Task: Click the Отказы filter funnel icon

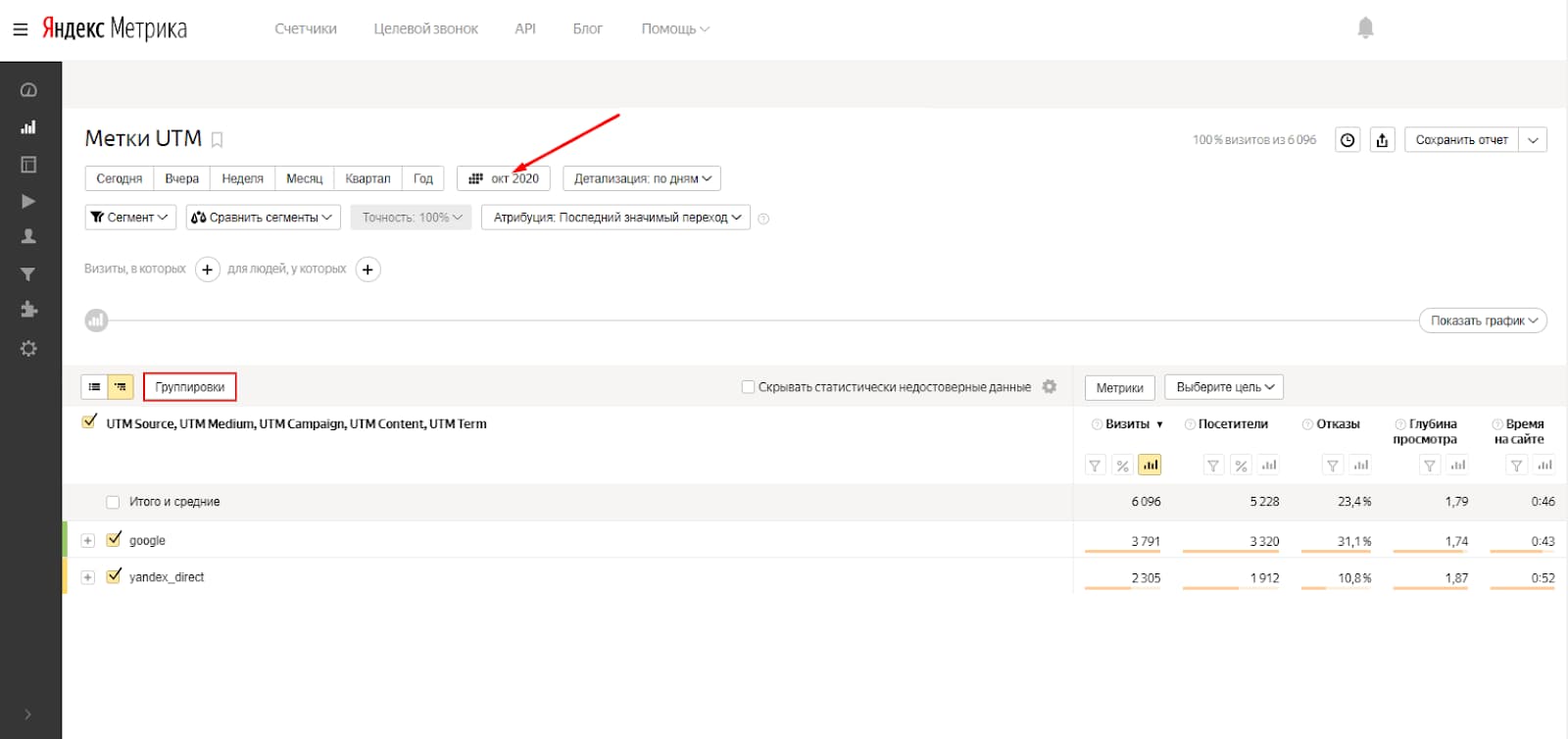Action: coord(1332,466)
